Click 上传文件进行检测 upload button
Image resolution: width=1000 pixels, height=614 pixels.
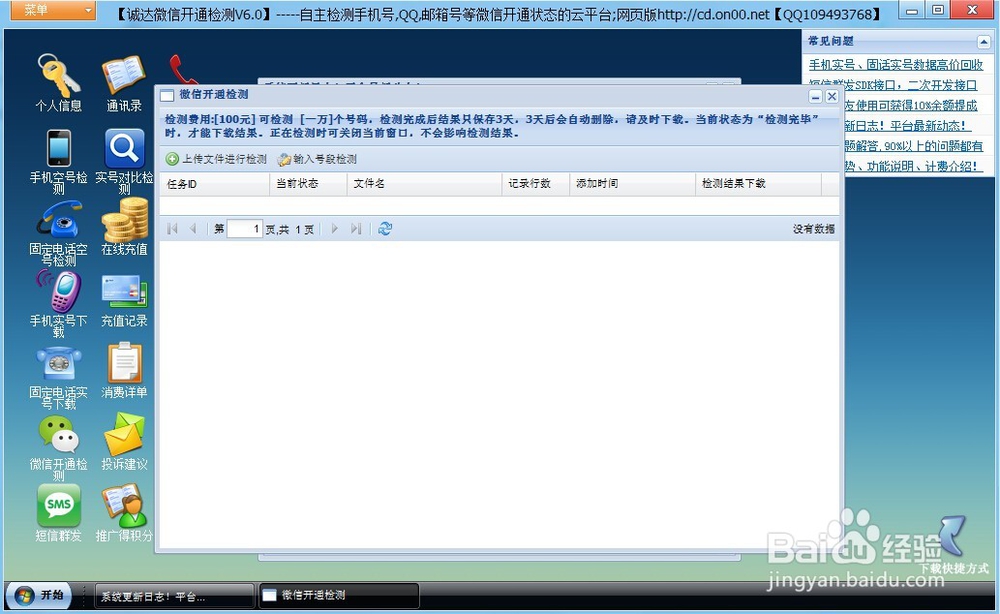pyautogui.click(x=216, y=159)
